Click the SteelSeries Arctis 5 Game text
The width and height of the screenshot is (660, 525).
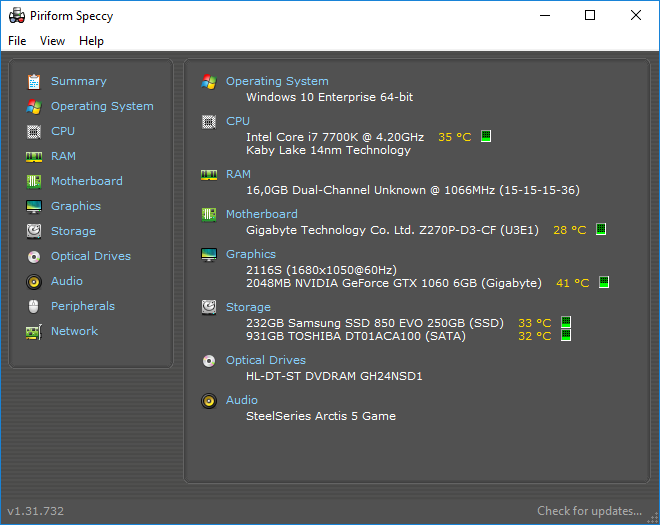point(321,416)
